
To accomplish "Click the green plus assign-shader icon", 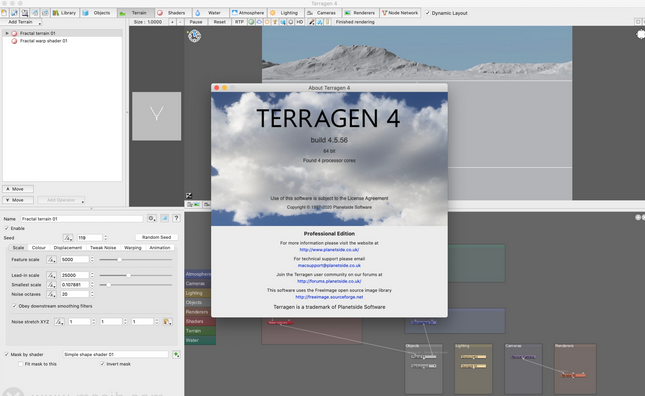I will (x=176, y=354).
